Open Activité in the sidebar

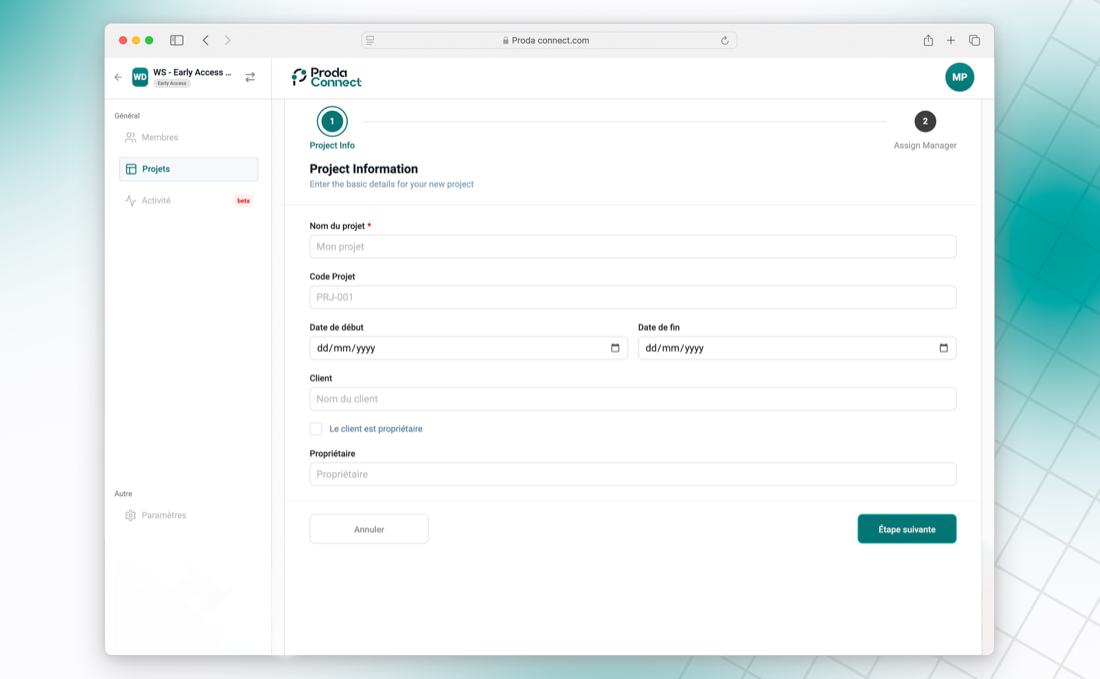click(188, 201)
